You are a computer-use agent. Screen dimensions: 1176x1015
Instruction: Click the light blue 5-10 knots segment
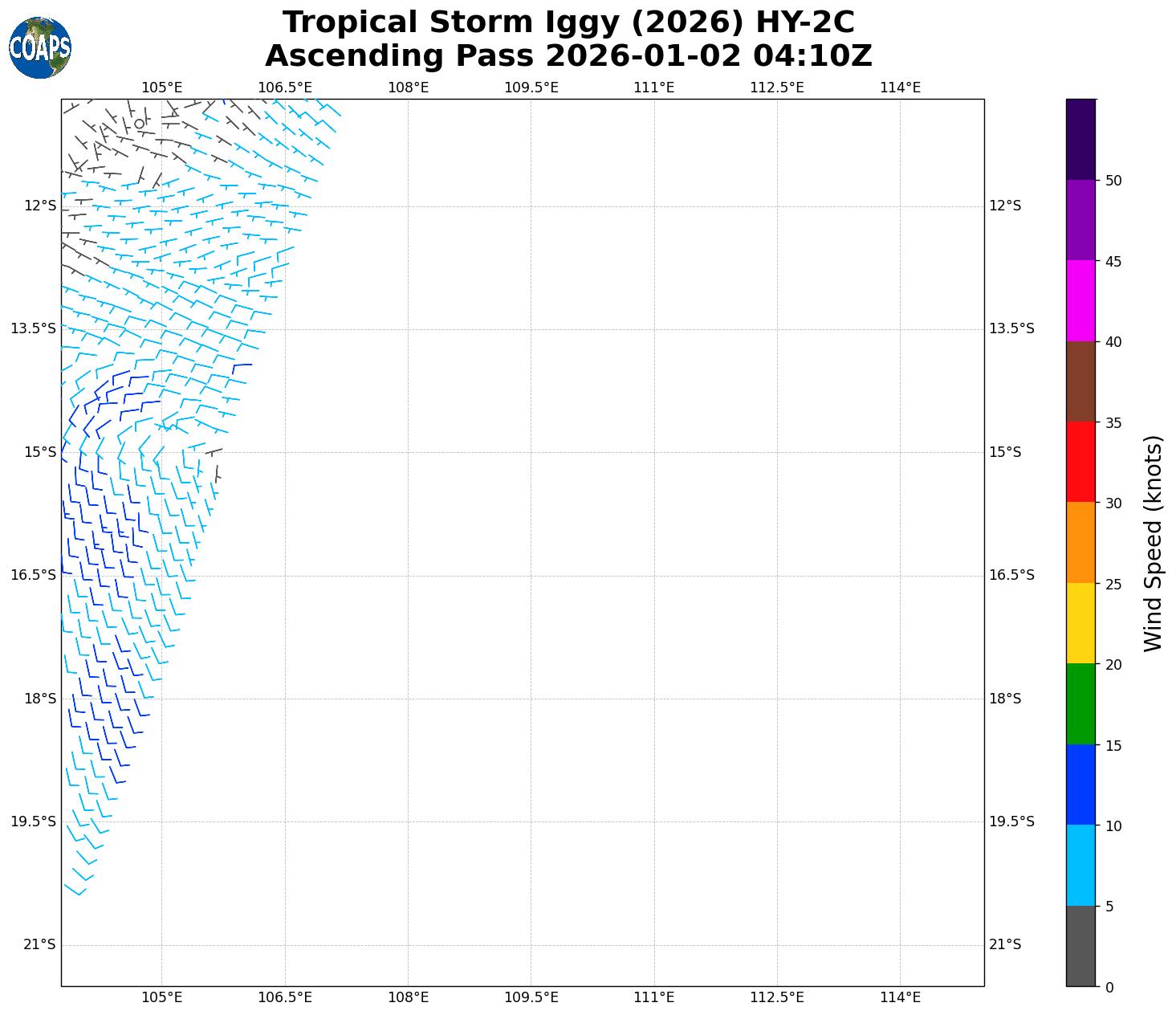[1080, 866]
